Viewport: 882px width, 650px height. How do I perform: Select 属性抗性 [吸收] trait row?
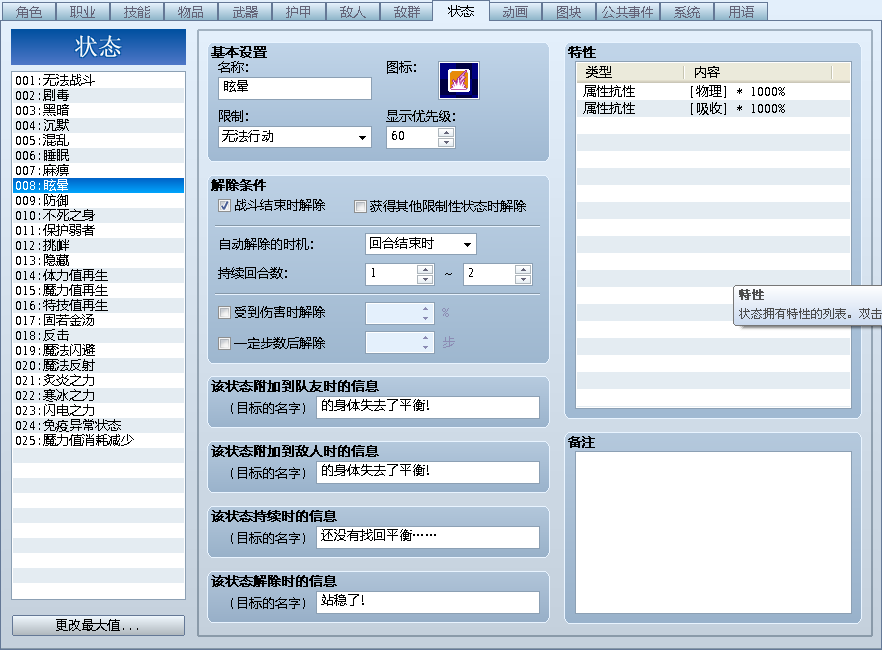point(713,109)
